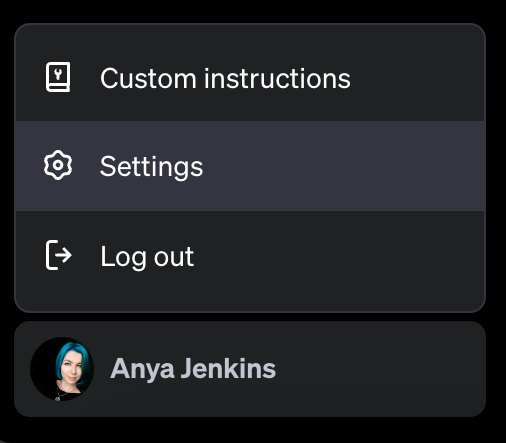Click the Settings gear icon

pyautogui.click(x=58, y=165)
